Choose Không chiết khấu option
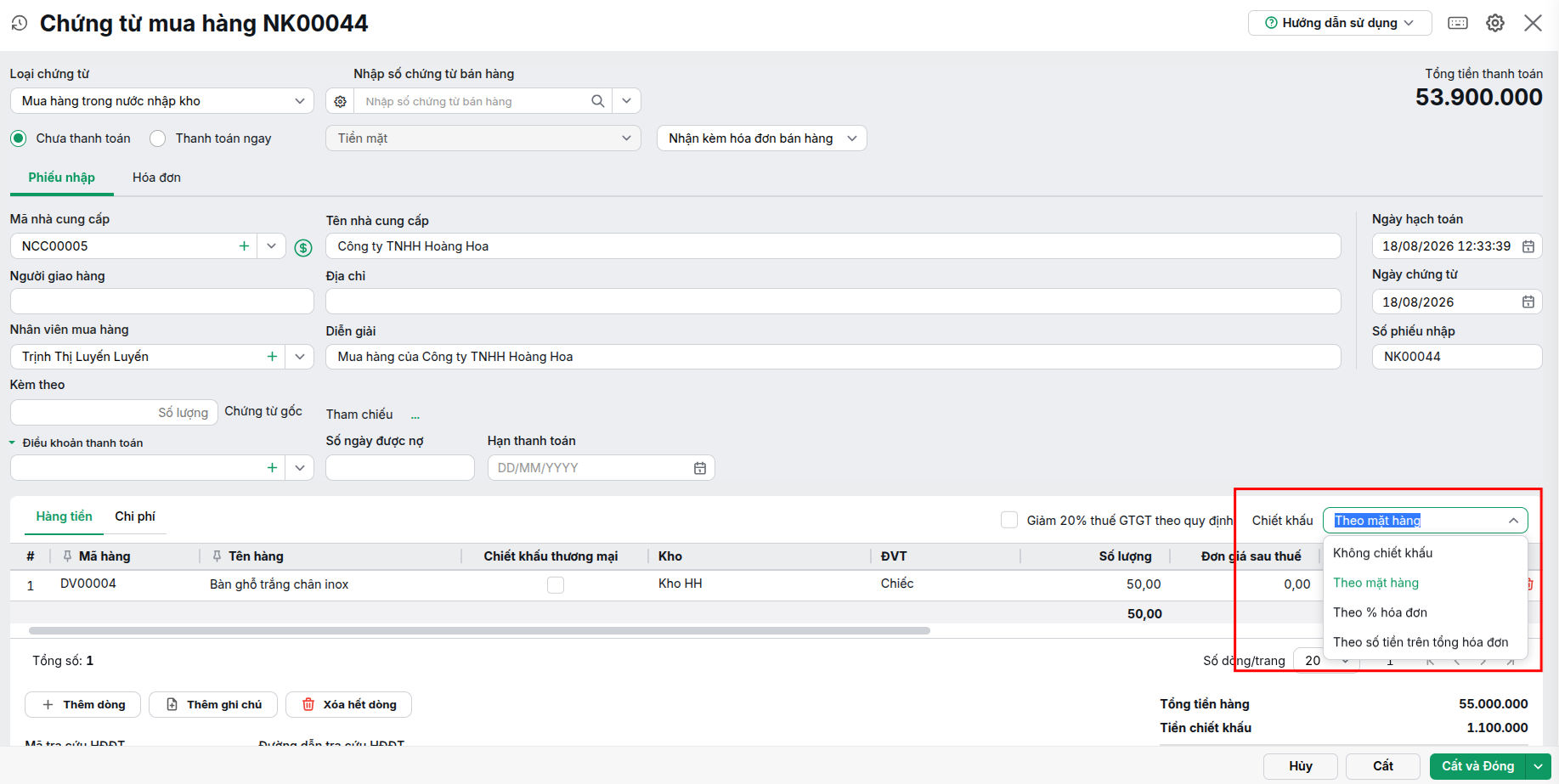 (1426, 553)
